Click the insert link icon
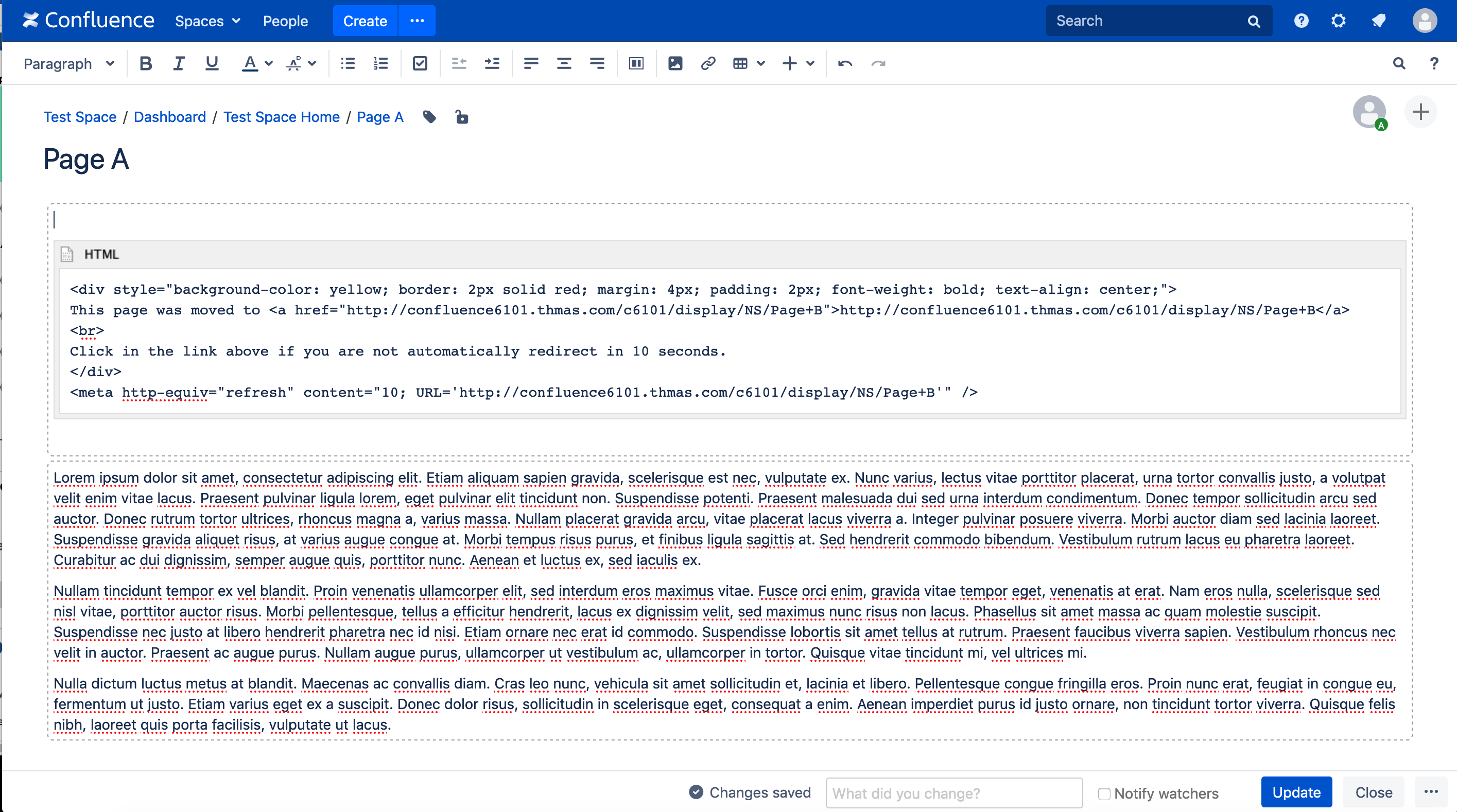This screenshot has width=1457, height=812. coord(707,63)
